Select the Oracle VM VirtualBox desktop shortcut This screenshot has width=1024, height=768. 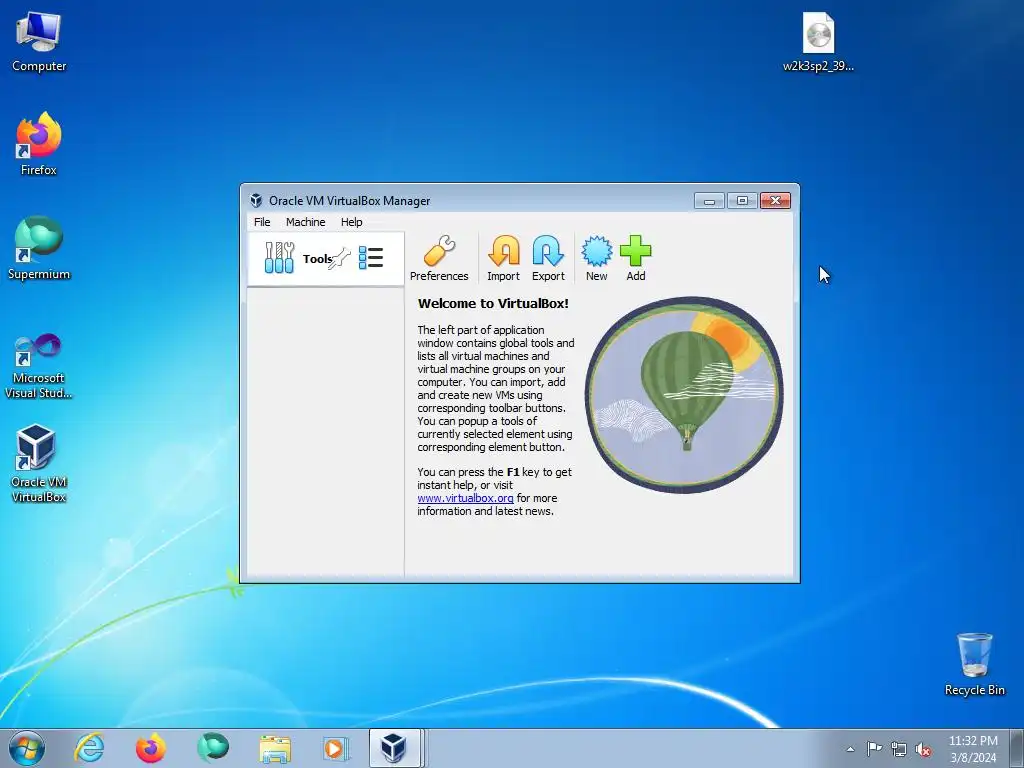39,463
